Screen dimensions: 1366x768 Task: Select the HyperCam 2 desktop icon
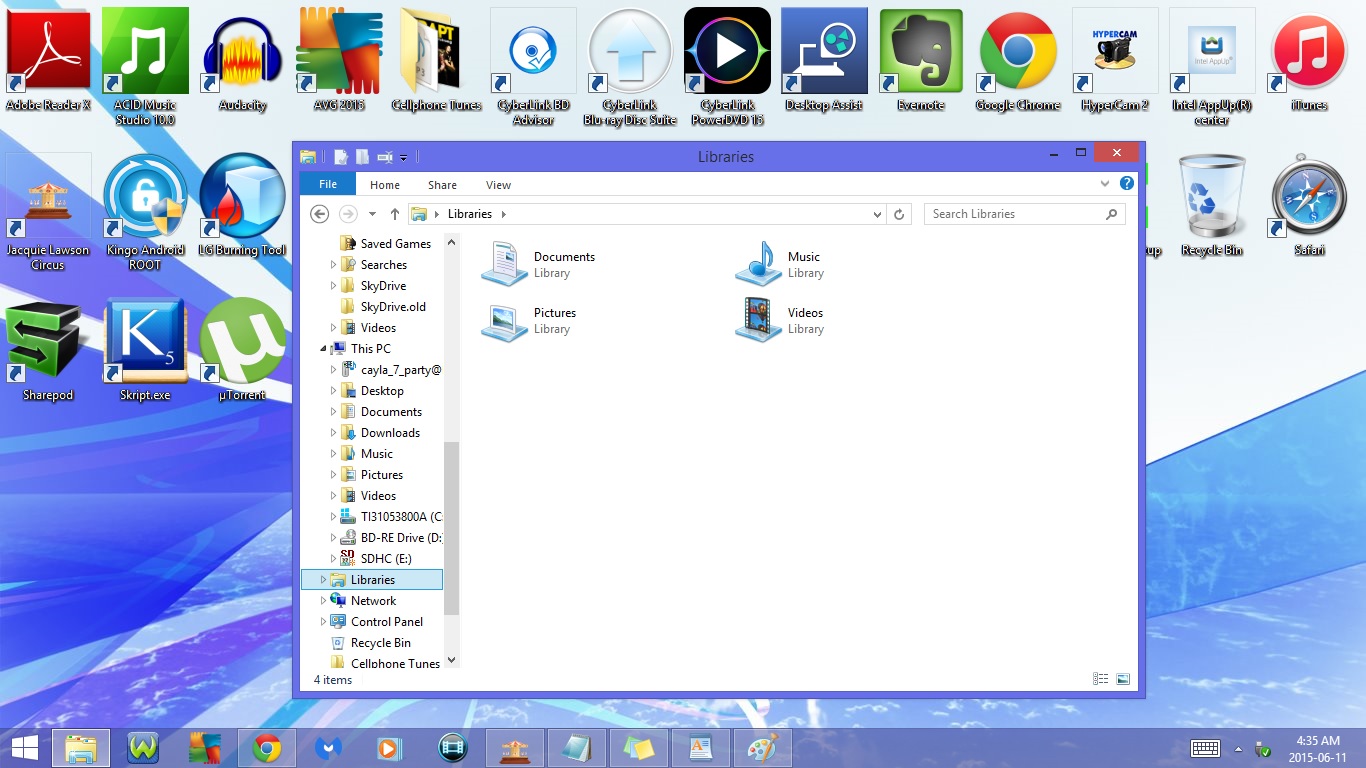click(1115, 58)
